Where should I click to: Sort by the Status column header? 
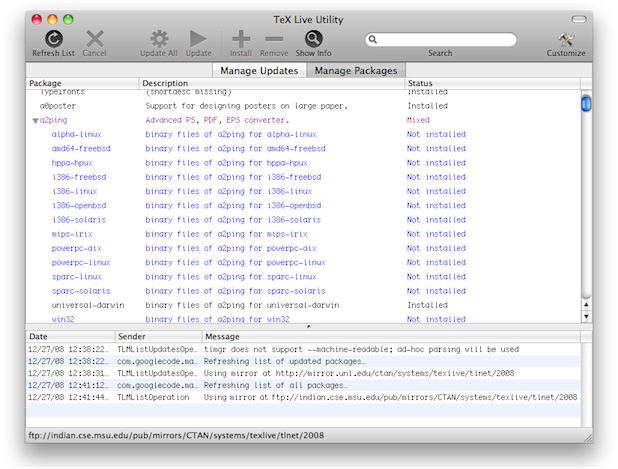click(492, 83)
